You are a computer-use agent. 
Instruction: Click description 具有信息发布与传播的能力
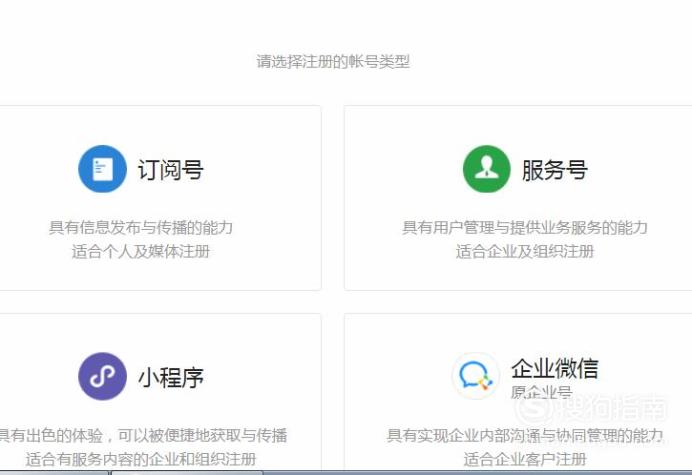click(141, 228)
